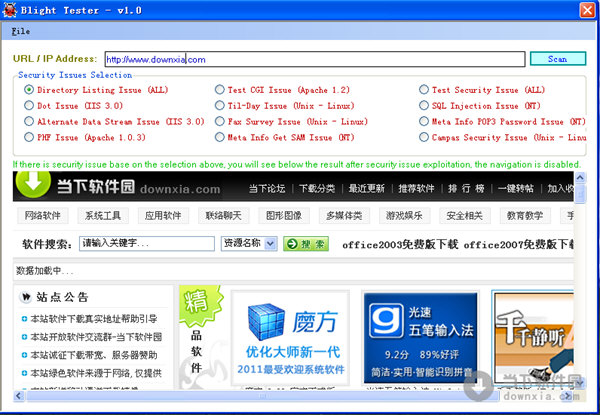The width and height of the screenshot is (600, 415).
Task: Select Directory Listing Issue (ALL) option
Action: (29, 90)
